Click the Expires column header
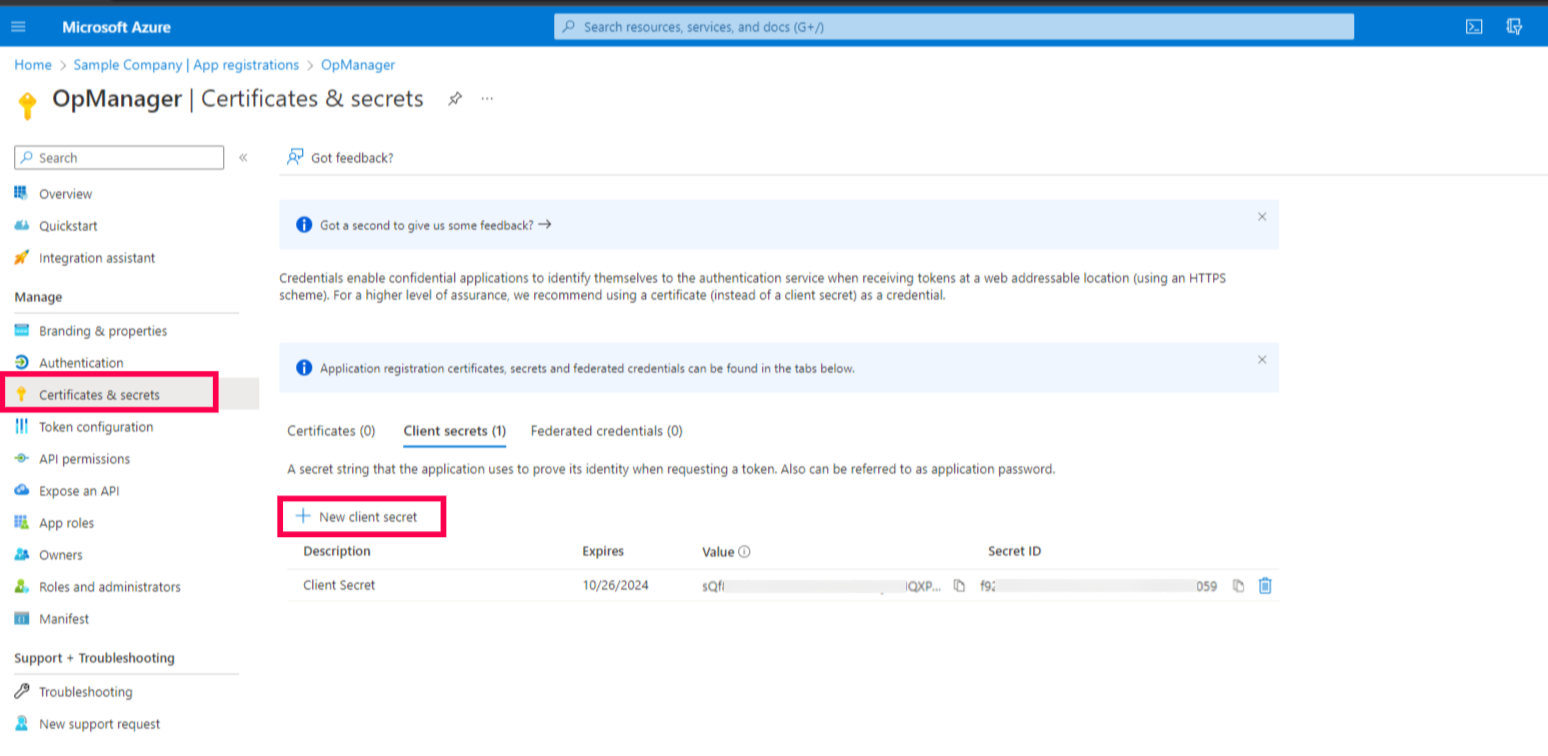 click(603, 551)
